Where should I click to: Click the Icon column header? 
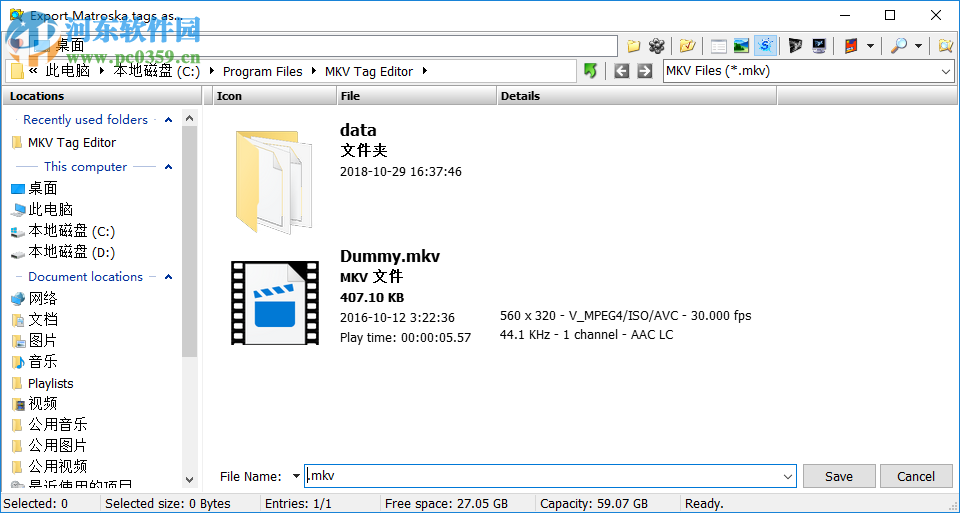click(x=275, y=96)
